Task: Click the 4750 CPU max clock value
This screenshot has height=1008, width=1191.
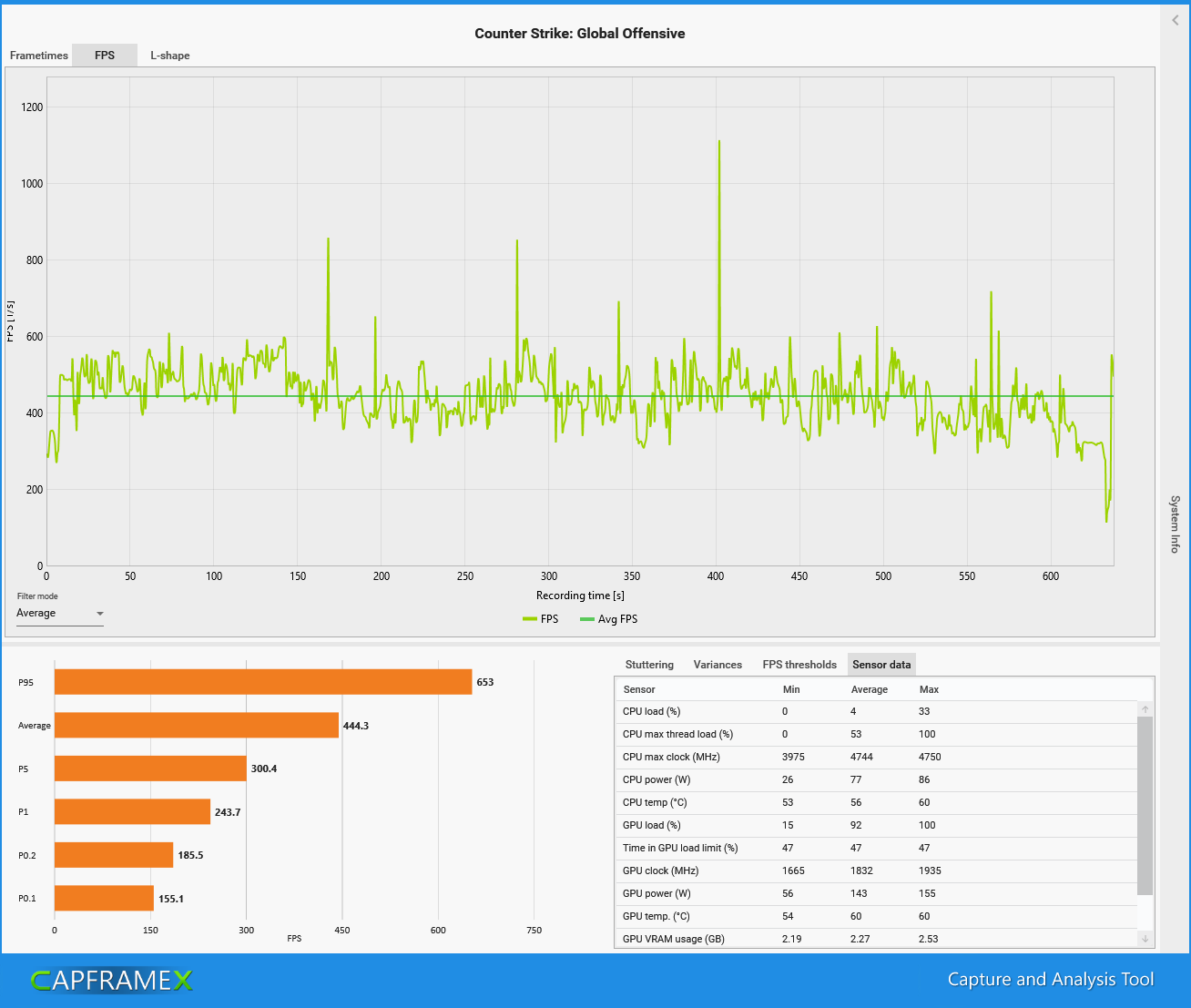Action: pyautogui.click(x=930, y=758)
